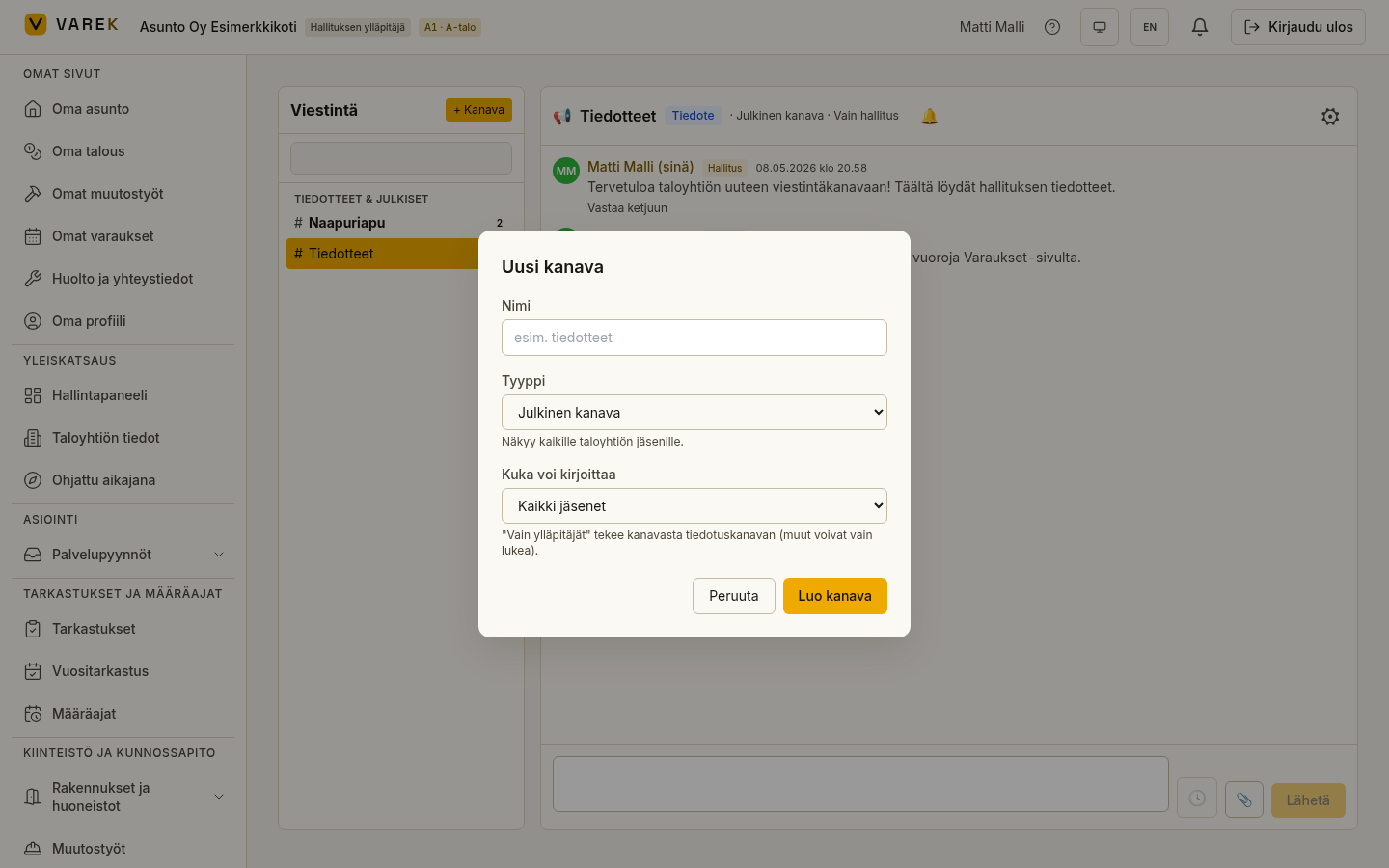Click the Hallituksen ylläpitäjä badge
The height and width of the screenshot is (868, 1389).
pos(358,27)
